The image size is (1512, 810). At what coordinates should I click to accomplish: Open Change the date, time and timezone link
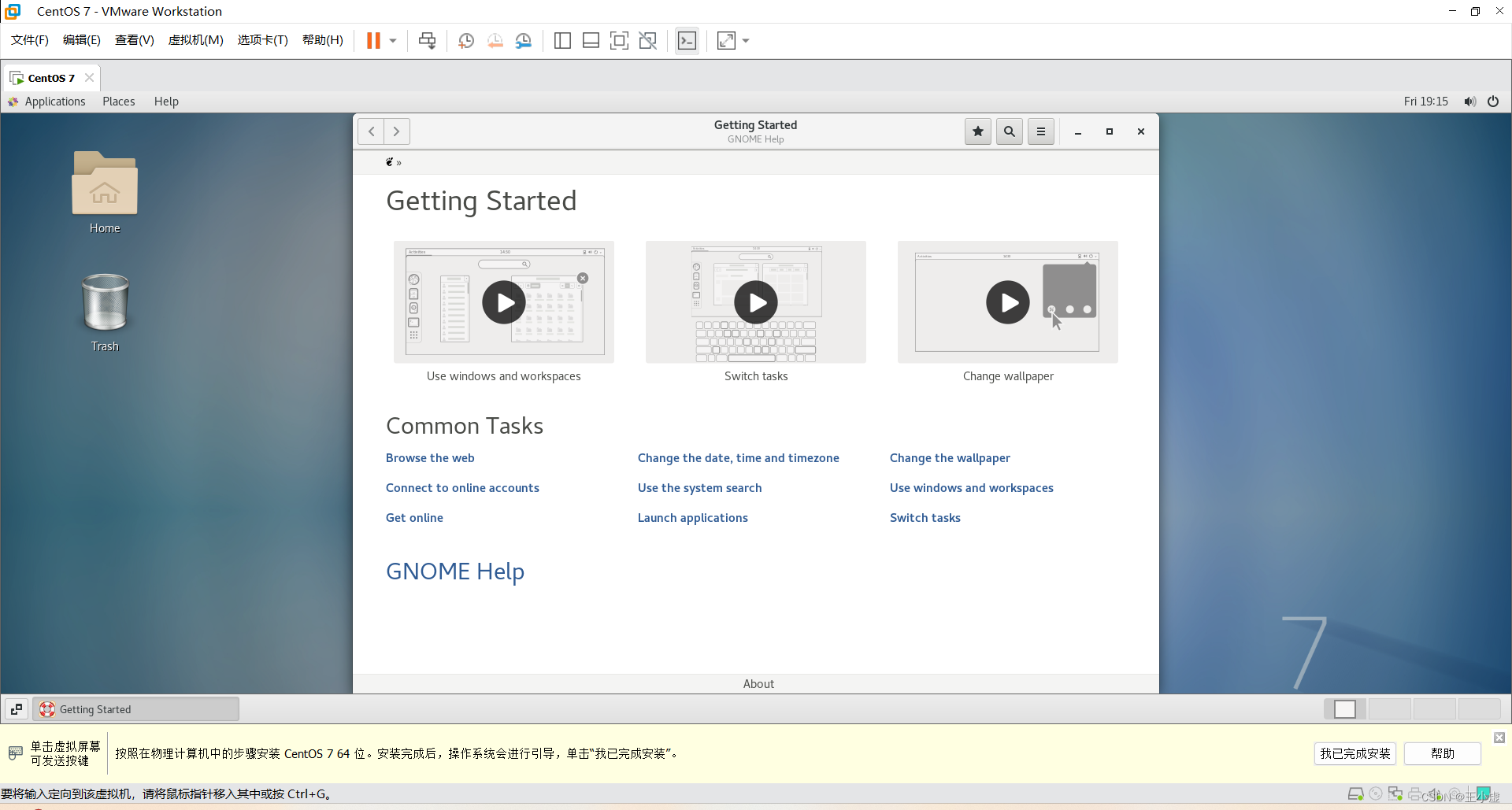[739, 458]
